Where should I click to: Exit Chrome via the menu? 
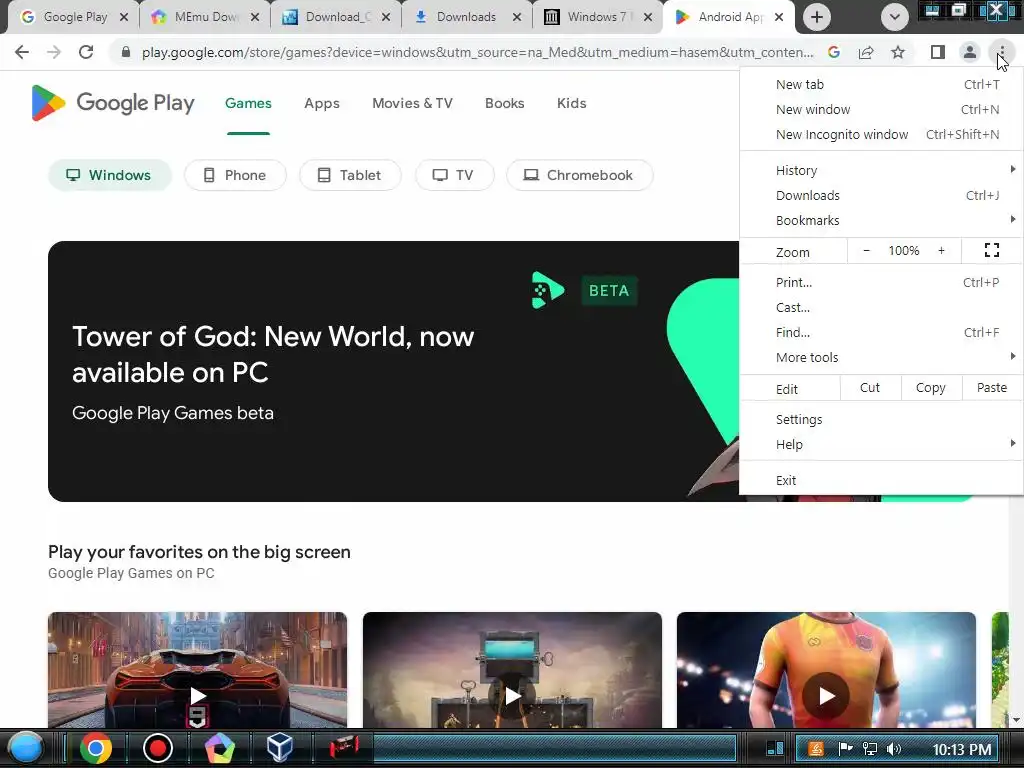881,480
